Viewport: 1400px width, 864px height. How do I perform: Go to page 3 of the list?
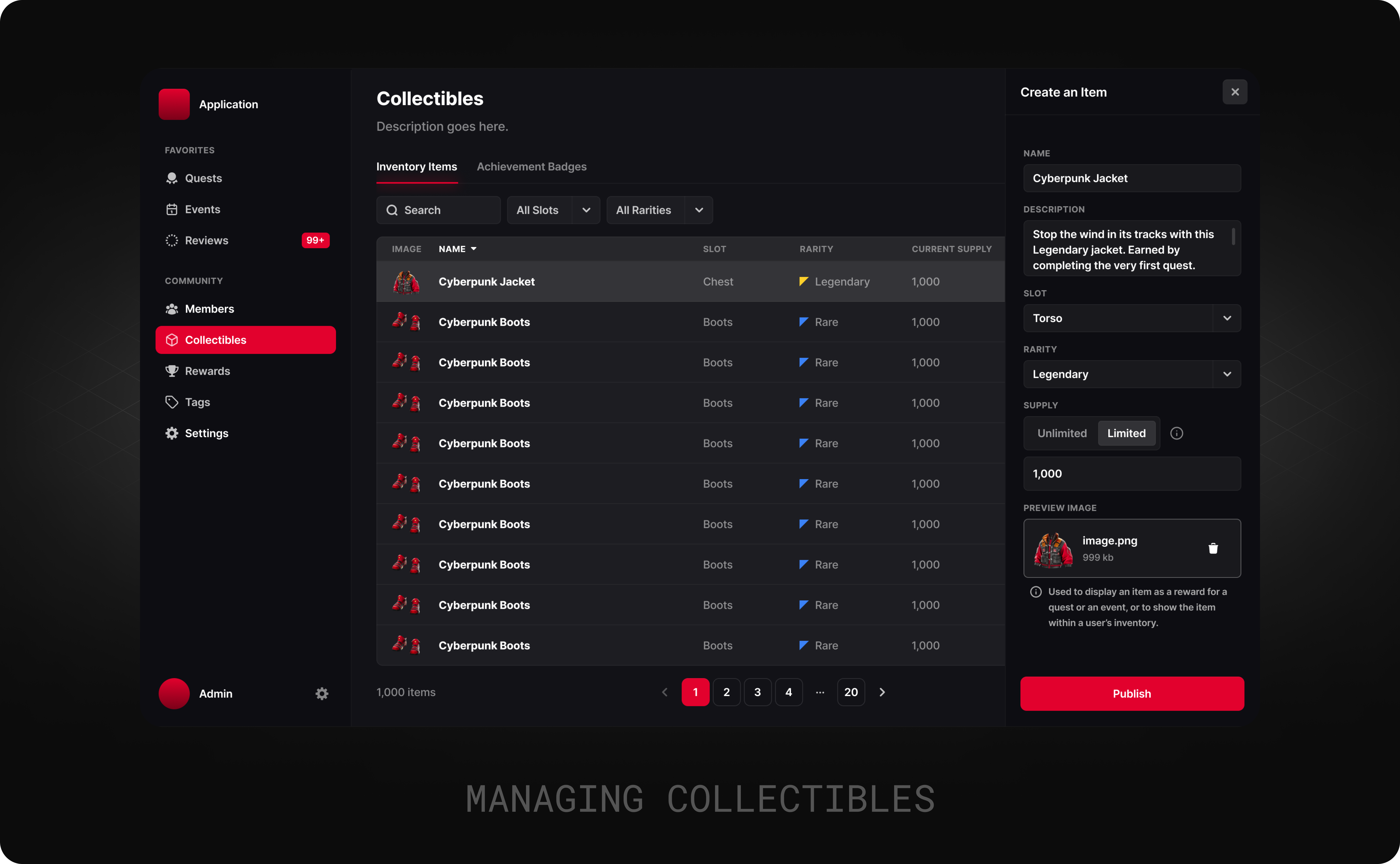[757, 693]
